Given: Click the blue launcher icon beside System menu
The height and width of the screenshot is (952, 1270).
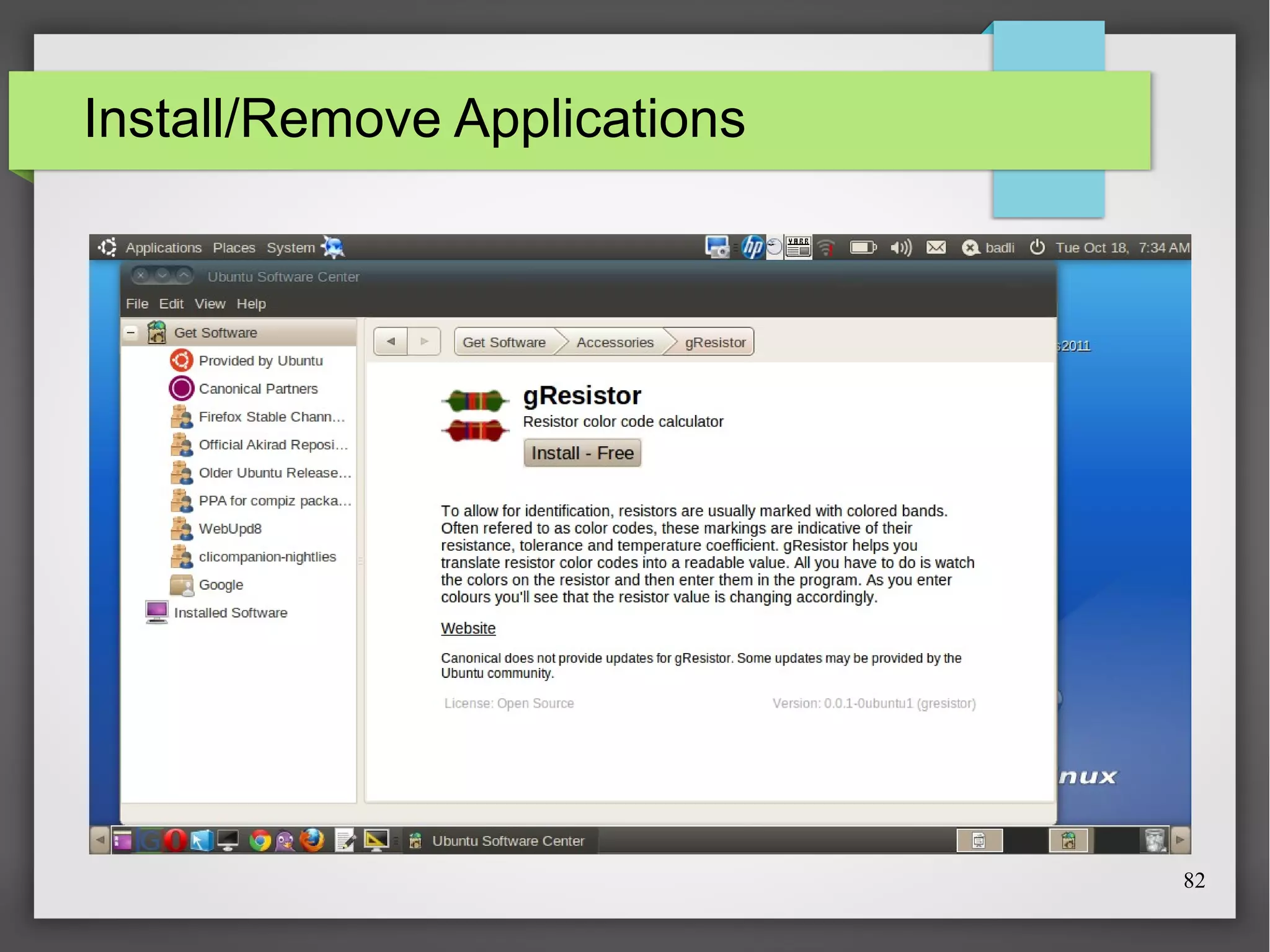Looking at the screenshot, I should click(x=333, y=247).
